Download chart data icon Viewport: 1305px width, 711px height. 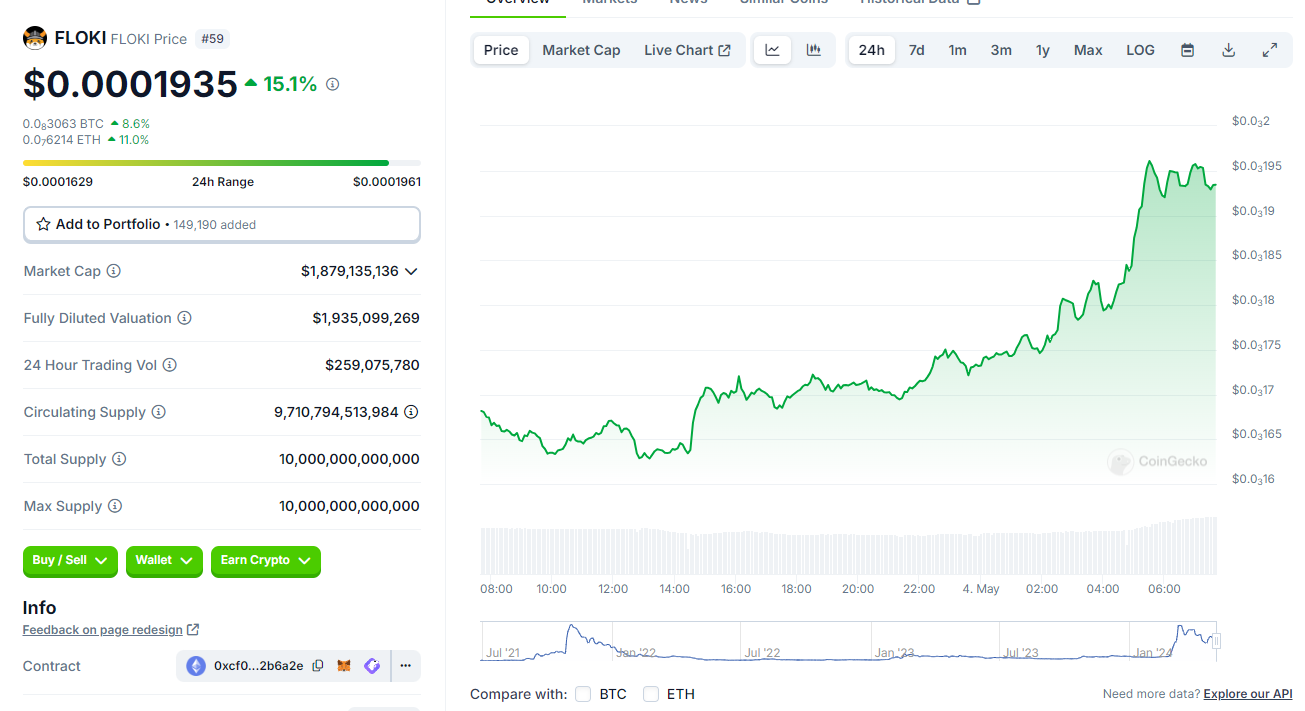click(1229, 50)
